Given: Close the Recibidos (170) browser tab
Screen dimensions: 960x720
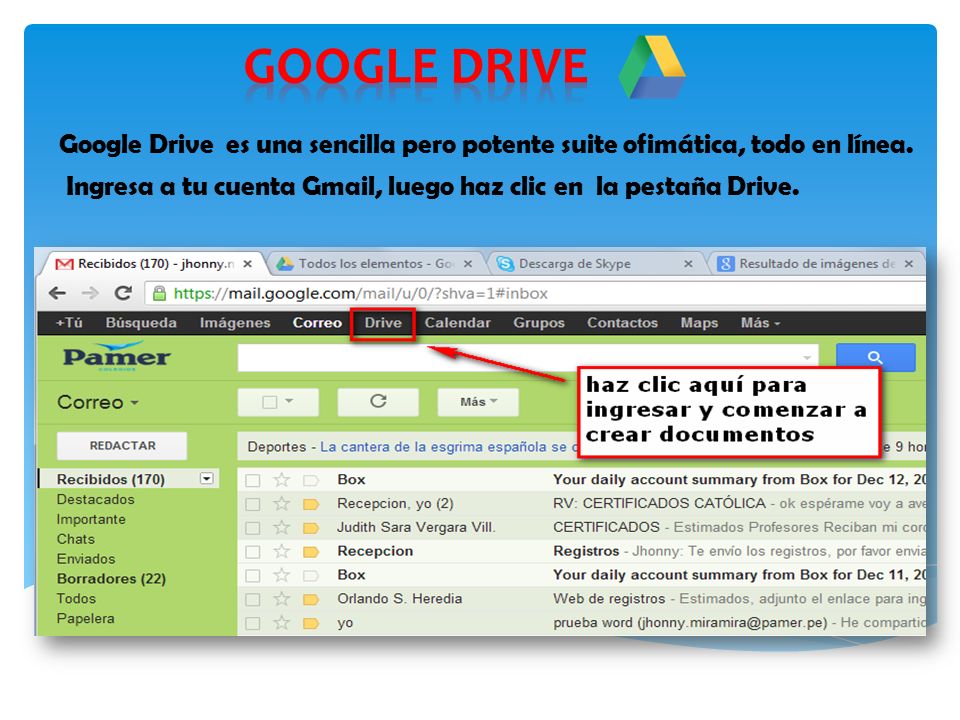Looking at the screenshot, I should tap(247, 264).
